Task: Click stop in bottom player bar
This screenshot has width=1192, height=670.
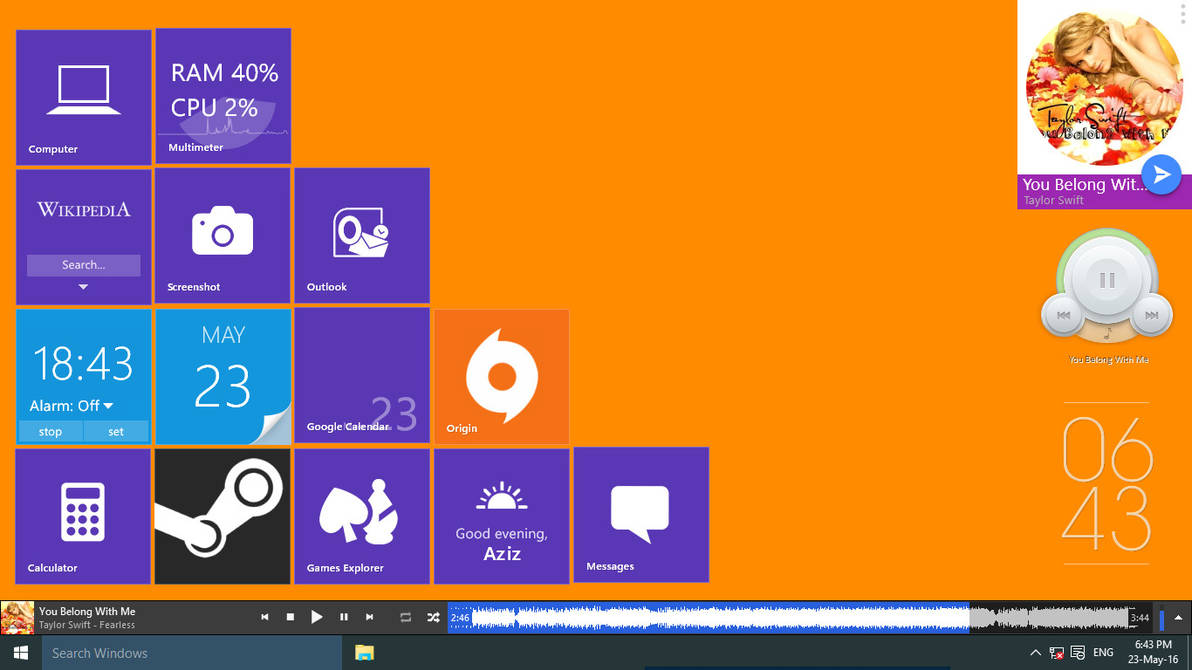Action: coord(290,618)
